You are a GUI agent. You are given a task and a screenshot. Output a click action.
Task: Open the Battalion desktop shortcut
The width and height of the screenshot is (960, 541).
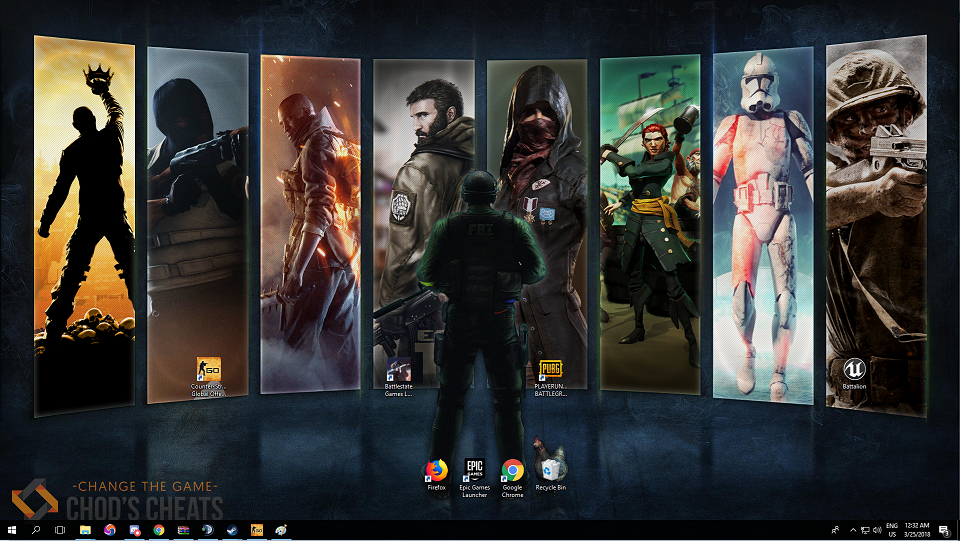(x=854, y=373)
